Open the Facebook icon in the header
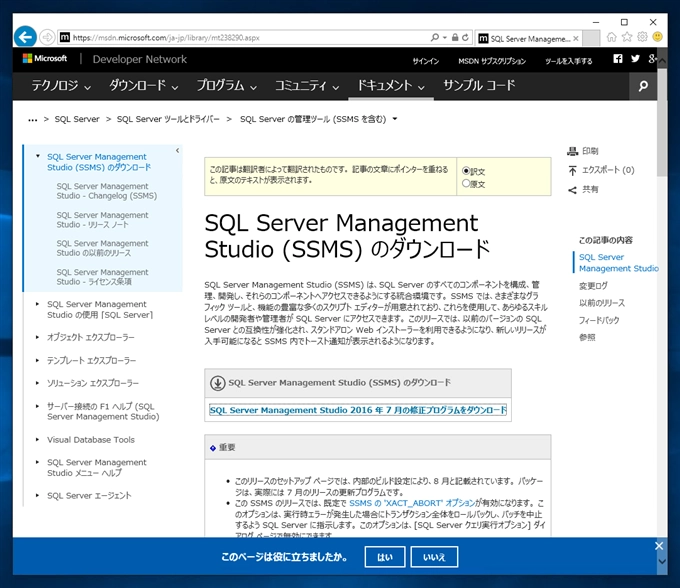Screen dimensions: 680x588 [617, 60]
